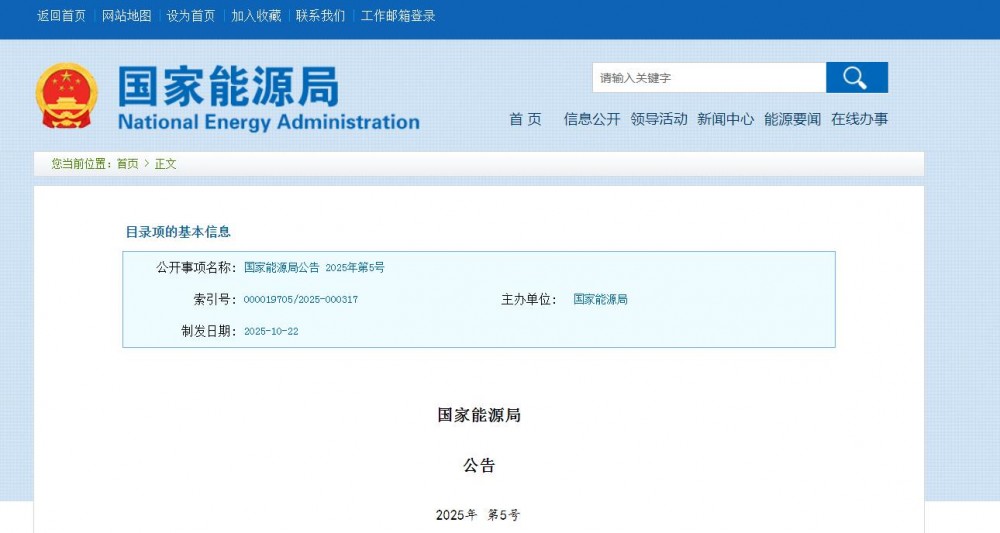
Task: Click the 主办单位 value 国家能源局
Action: (x=600, y=300)
